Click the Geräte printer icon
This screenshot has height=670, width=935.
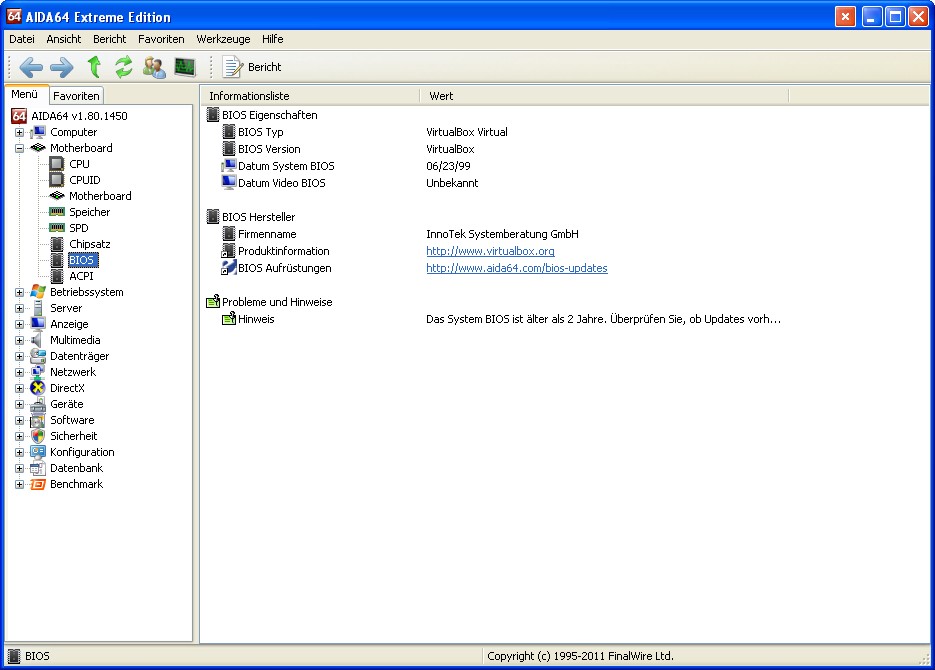pyautogui.click(x=38, y=404)
